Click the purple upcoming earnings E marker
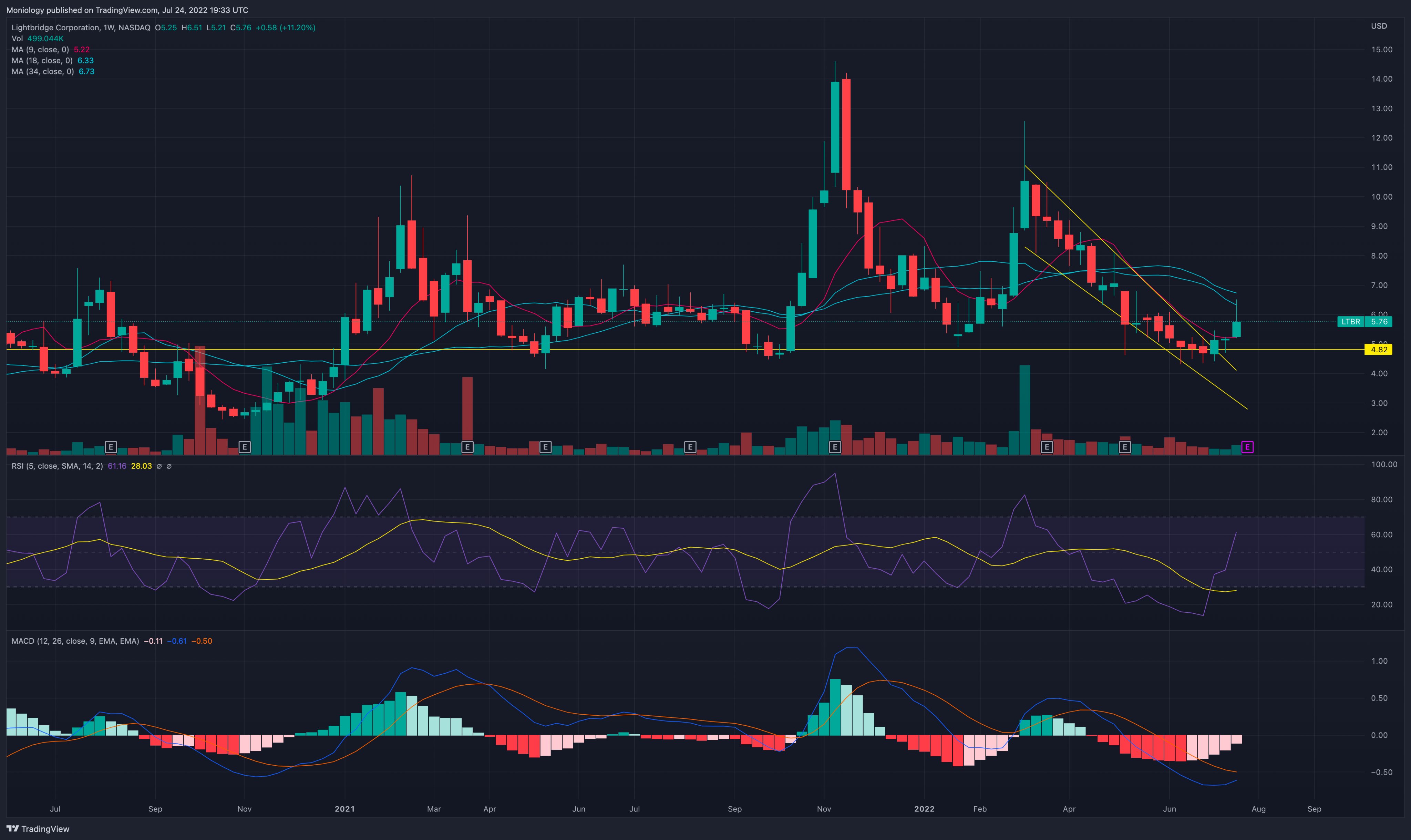Image resolution: width=1411 pixels, height=840 pixels. pyautogui.click(x=1247, y=447)
